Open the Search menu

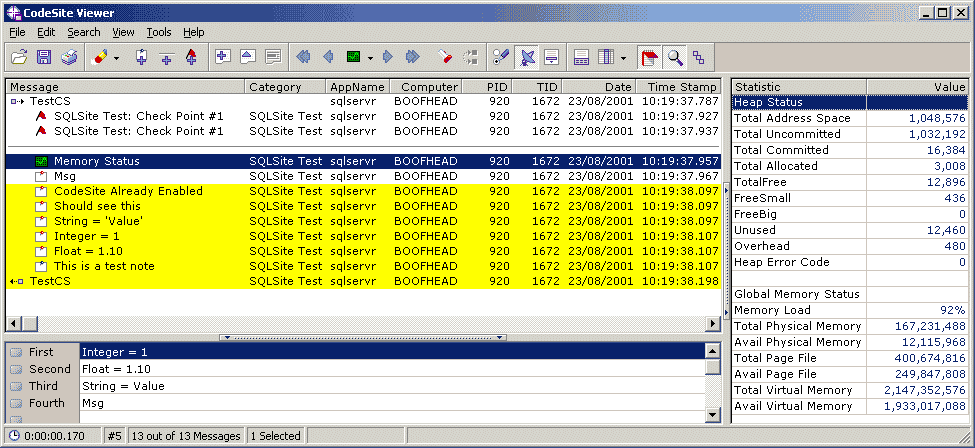pos(83,32)
